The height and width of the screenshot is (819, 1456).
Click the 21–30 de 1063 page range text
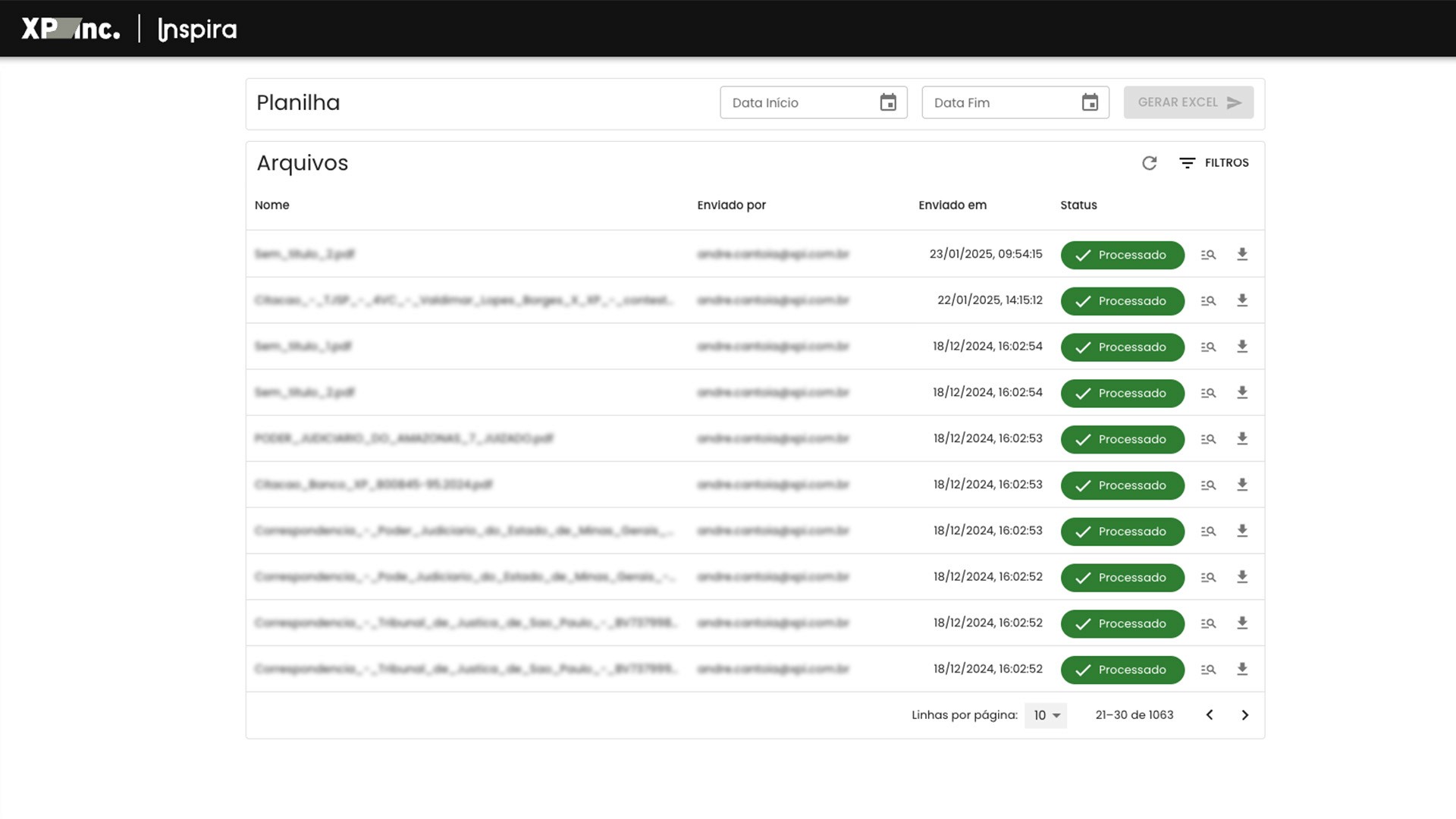pyautogui.click(x=1134, y=715)
